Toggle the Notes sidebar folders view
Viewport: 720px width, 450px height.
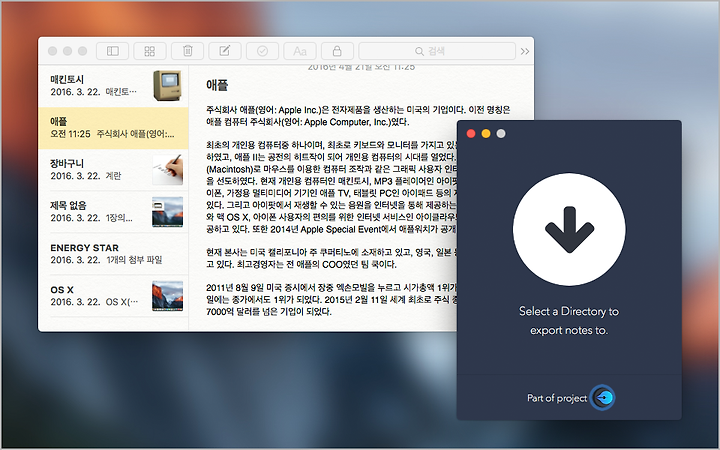[x=112, y=51]
